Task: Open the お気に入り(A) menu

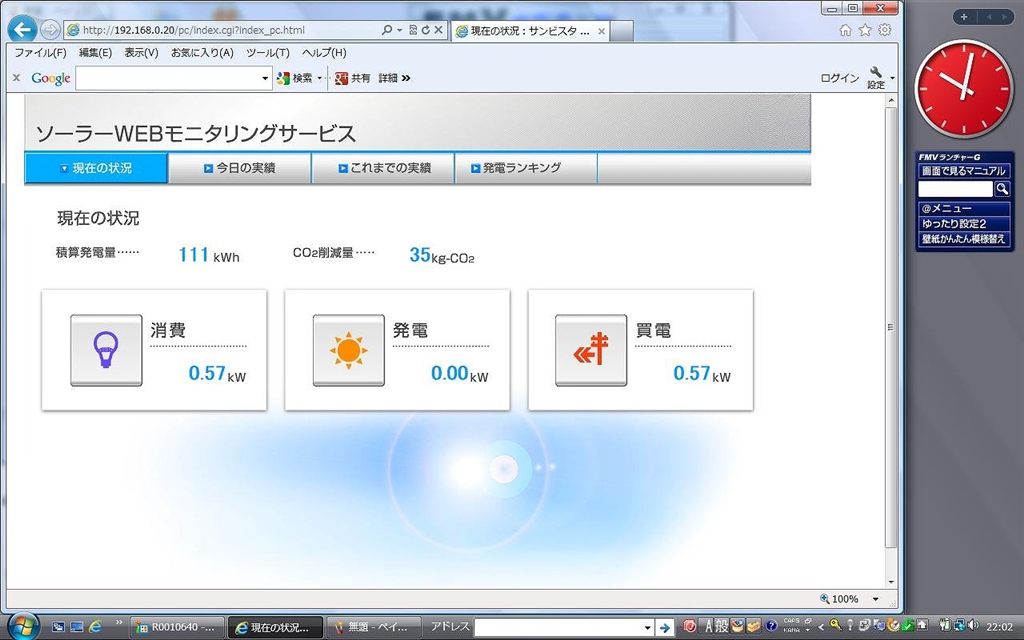Action: coord(202,53)
